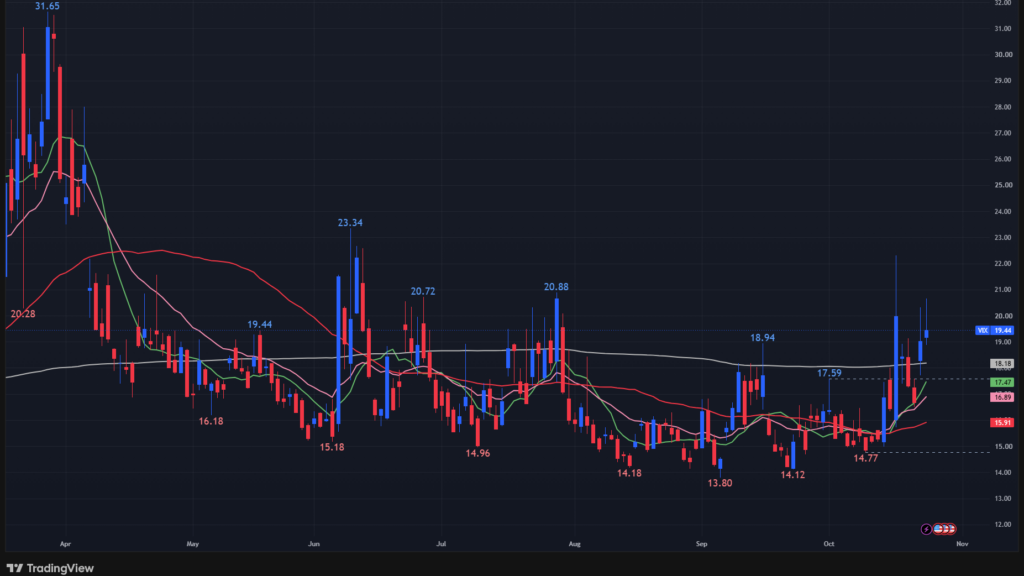Image resolution: width=1024 pixels, height=576 pixels.
Task: Click the 23.34 high label in June
Action: pyautogui.click(x=350, y=223)
